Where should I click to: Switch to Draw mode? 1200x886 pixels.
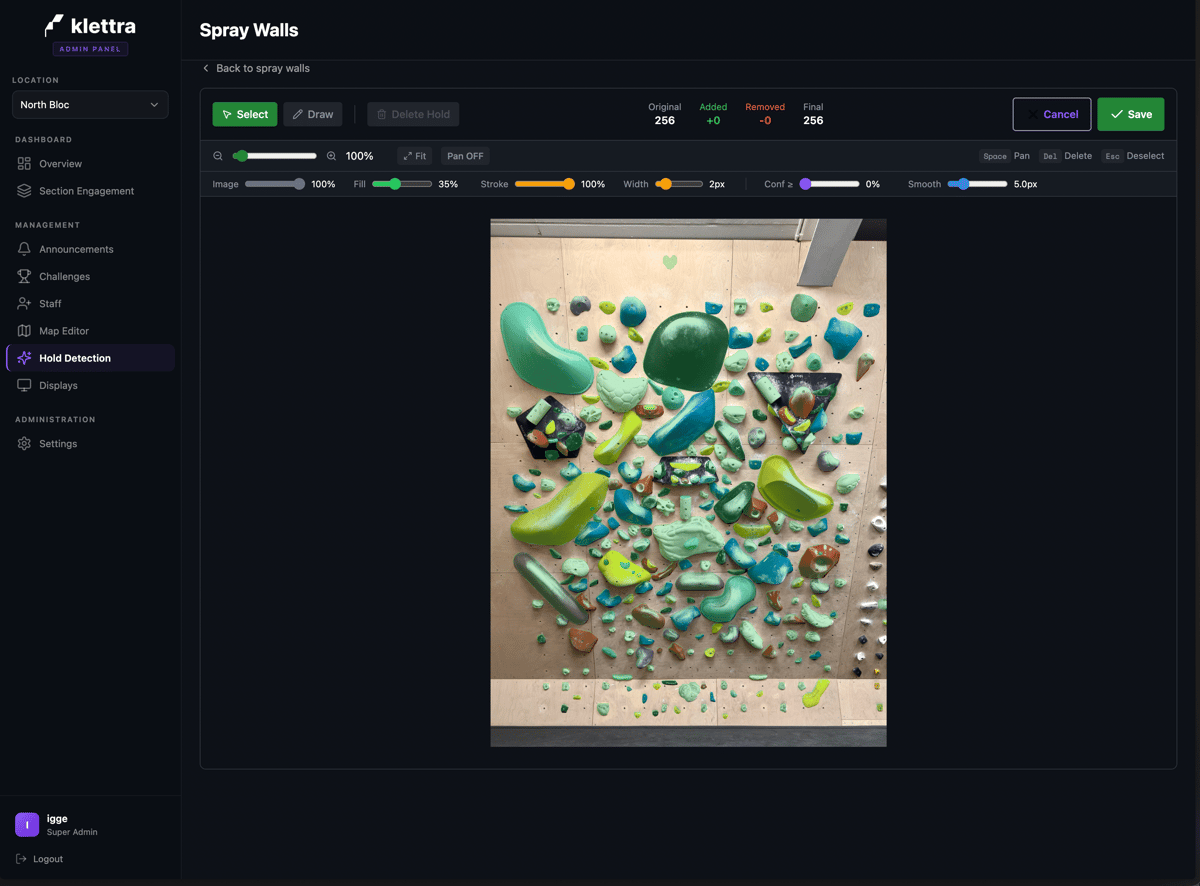(x=313, y=114)
